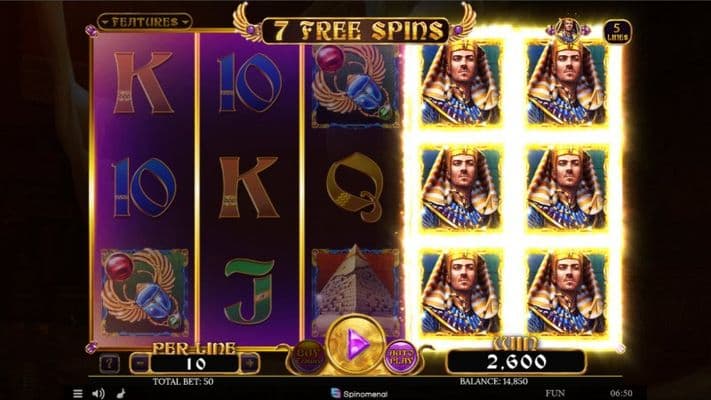This screenshot has height=400, width=711.
Task: Decrease per line bet with minus
Action: click(140, 363)
